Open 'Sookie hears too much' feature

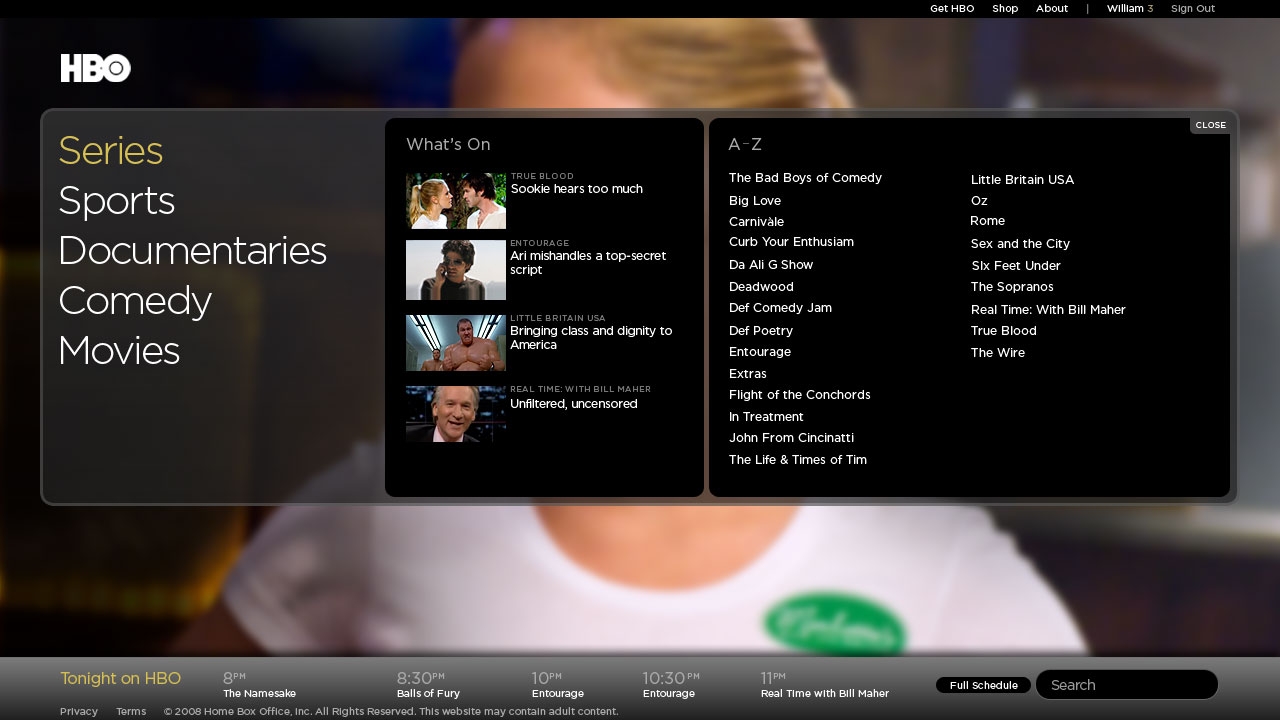576,189
